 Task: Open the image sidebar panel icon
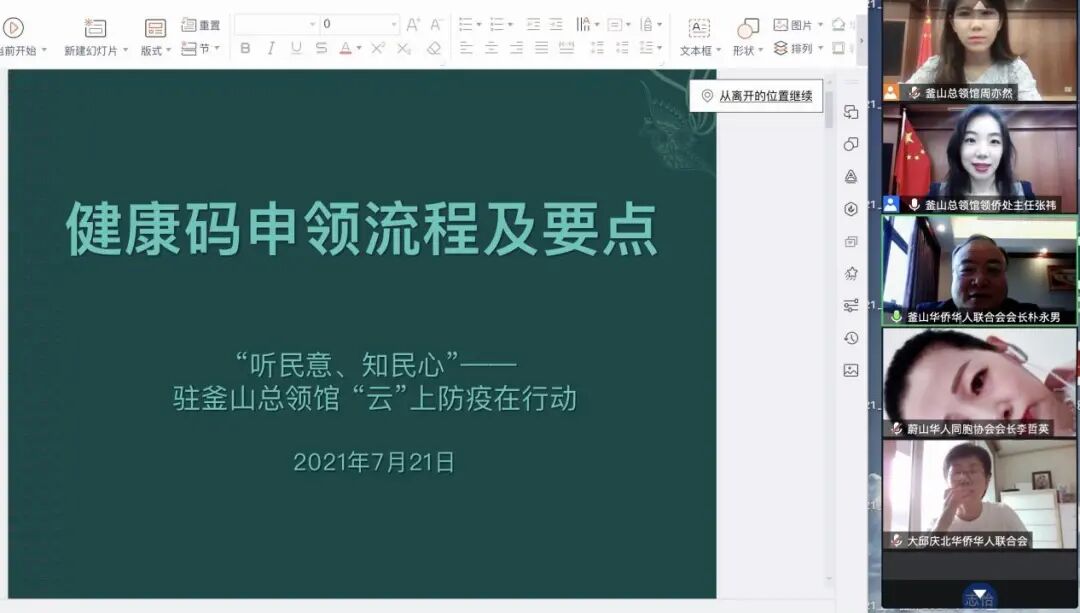851,370
